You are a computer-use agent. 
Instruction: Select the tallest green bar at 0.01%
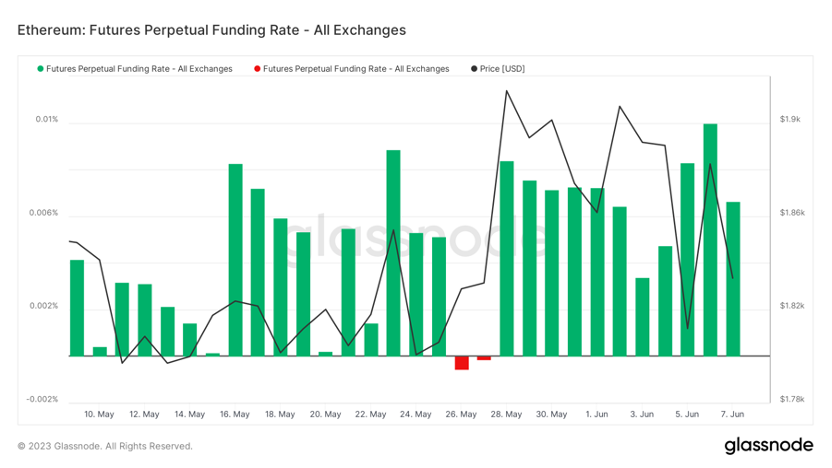[710, 239]
